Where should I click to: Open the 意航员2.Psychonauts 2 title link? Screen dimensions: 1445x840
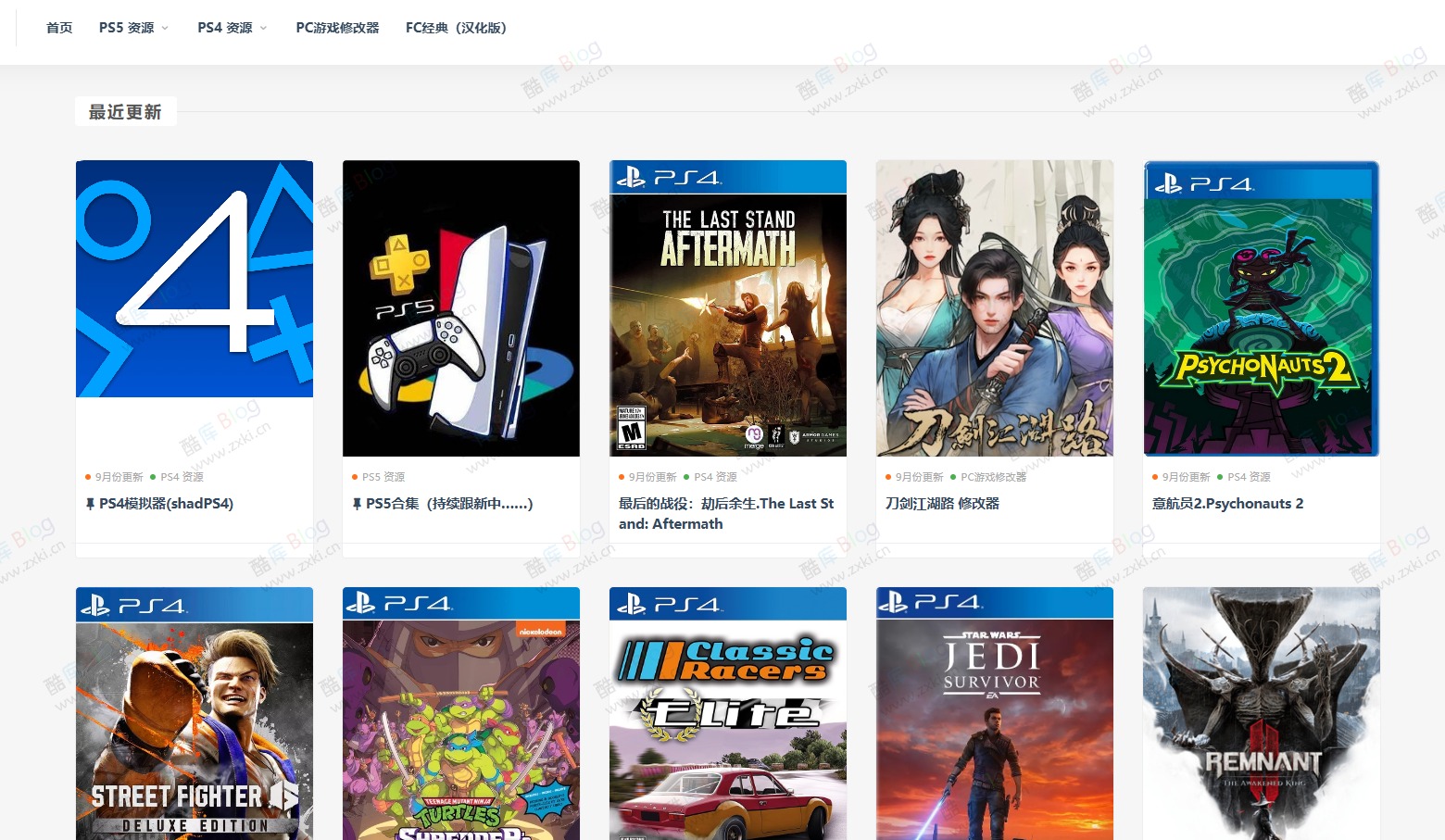pos(1227,504)
